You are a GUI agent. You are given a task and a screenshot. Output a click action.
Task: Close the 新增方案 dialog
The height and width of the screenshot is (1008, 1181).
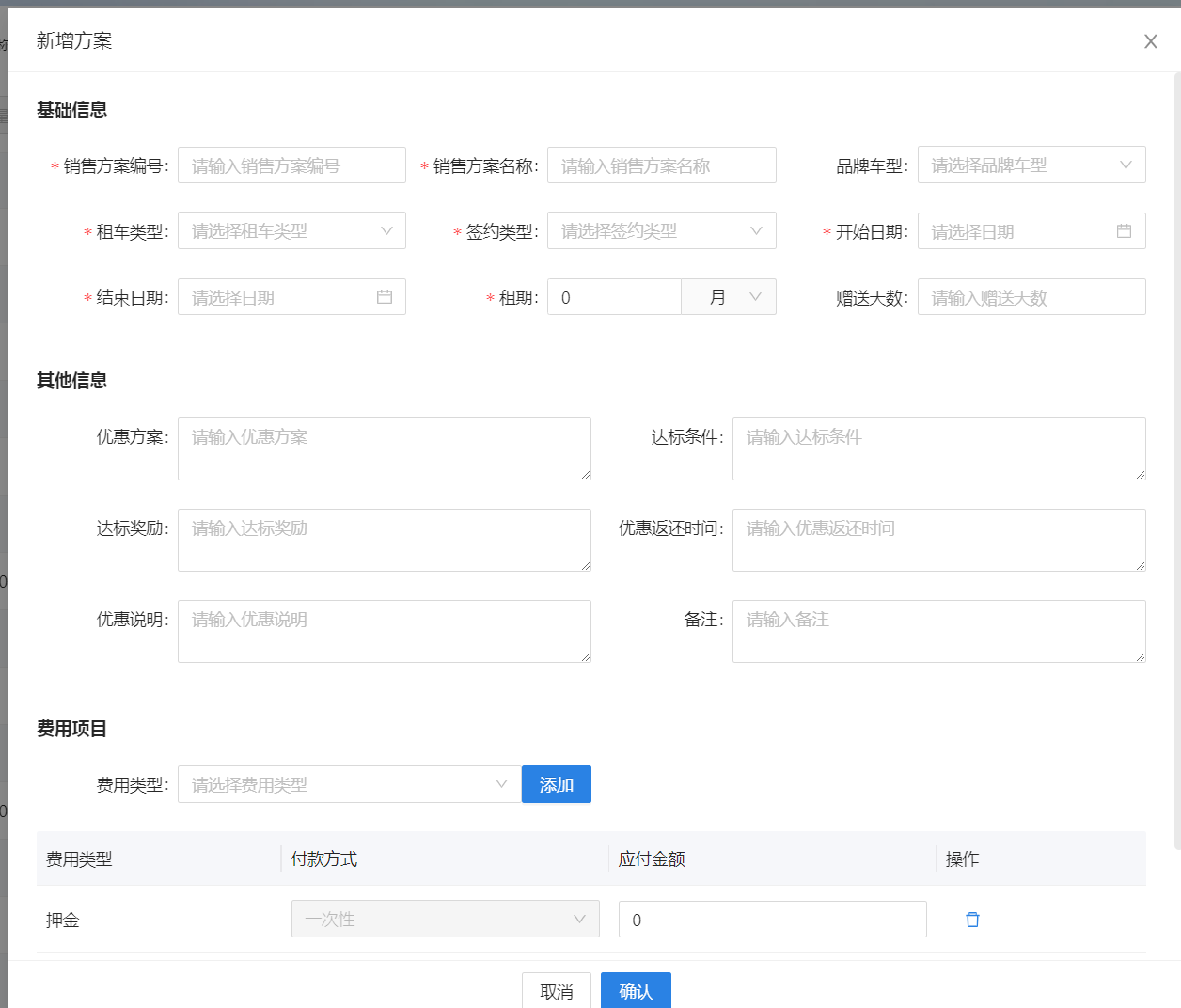click(1150, 41)
